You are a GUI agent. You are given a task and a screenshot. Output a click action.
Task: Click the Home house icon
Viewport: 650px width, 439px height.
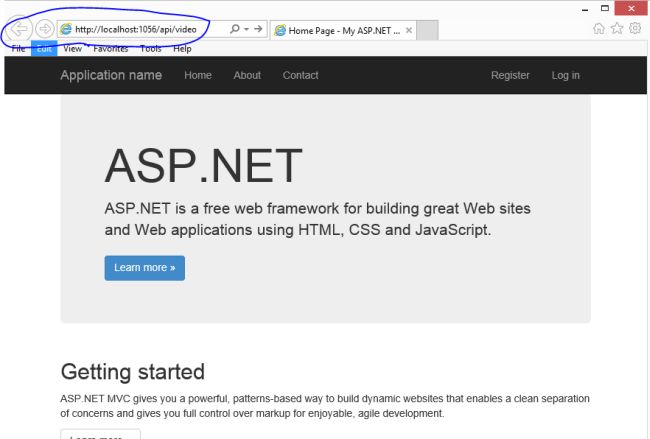[x=599, y=28]
